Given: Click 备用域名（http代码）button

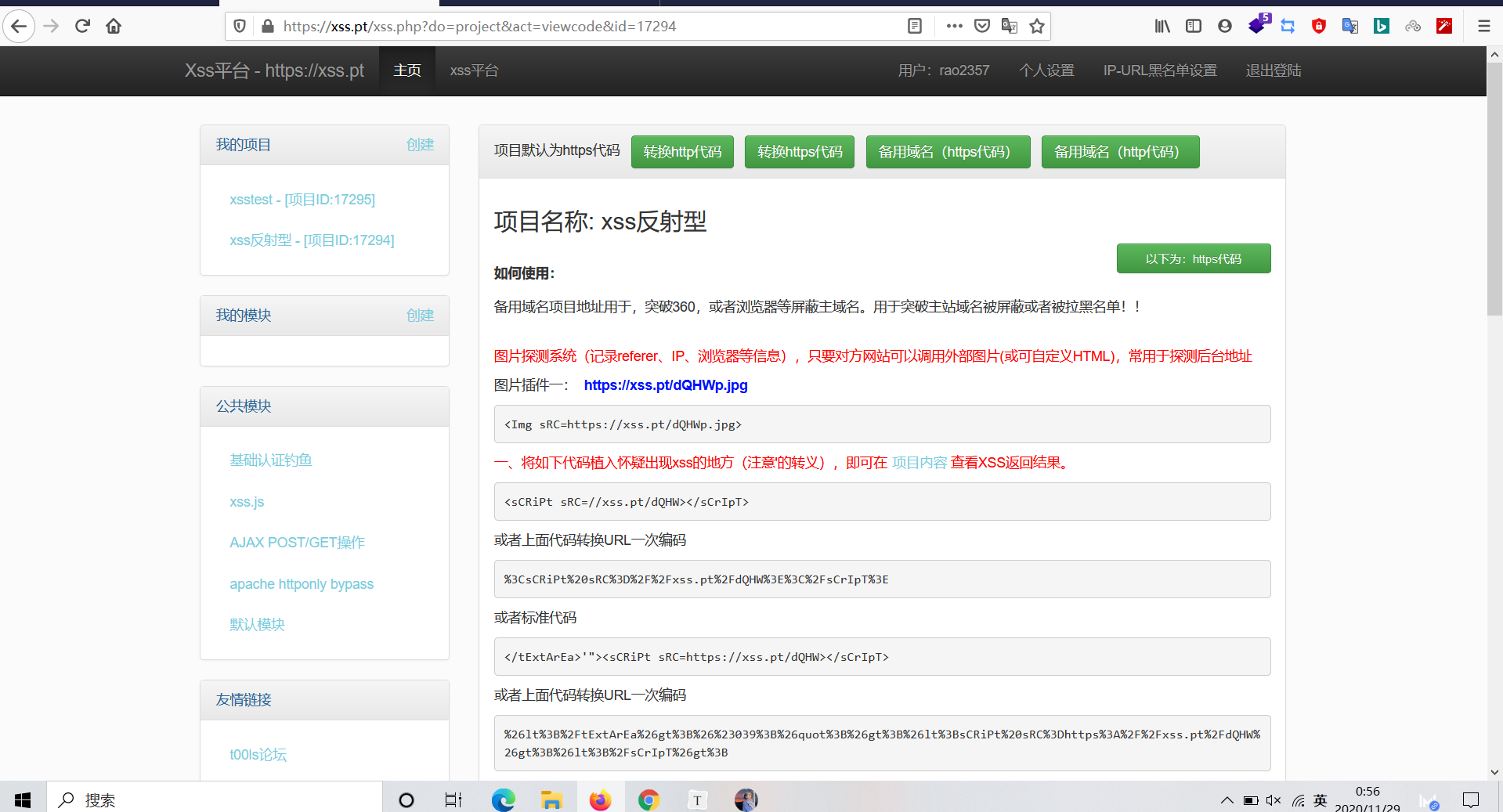Looking at the screenshot, I should pyautogui.click(x=1120, y=152).
